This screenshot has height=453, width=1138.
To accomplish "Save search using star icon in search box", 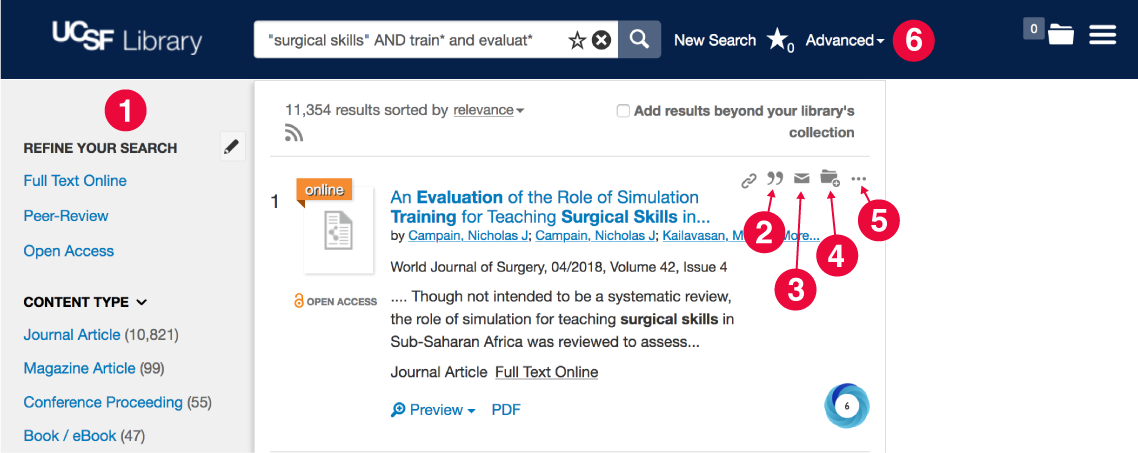I will click(577, 41).
